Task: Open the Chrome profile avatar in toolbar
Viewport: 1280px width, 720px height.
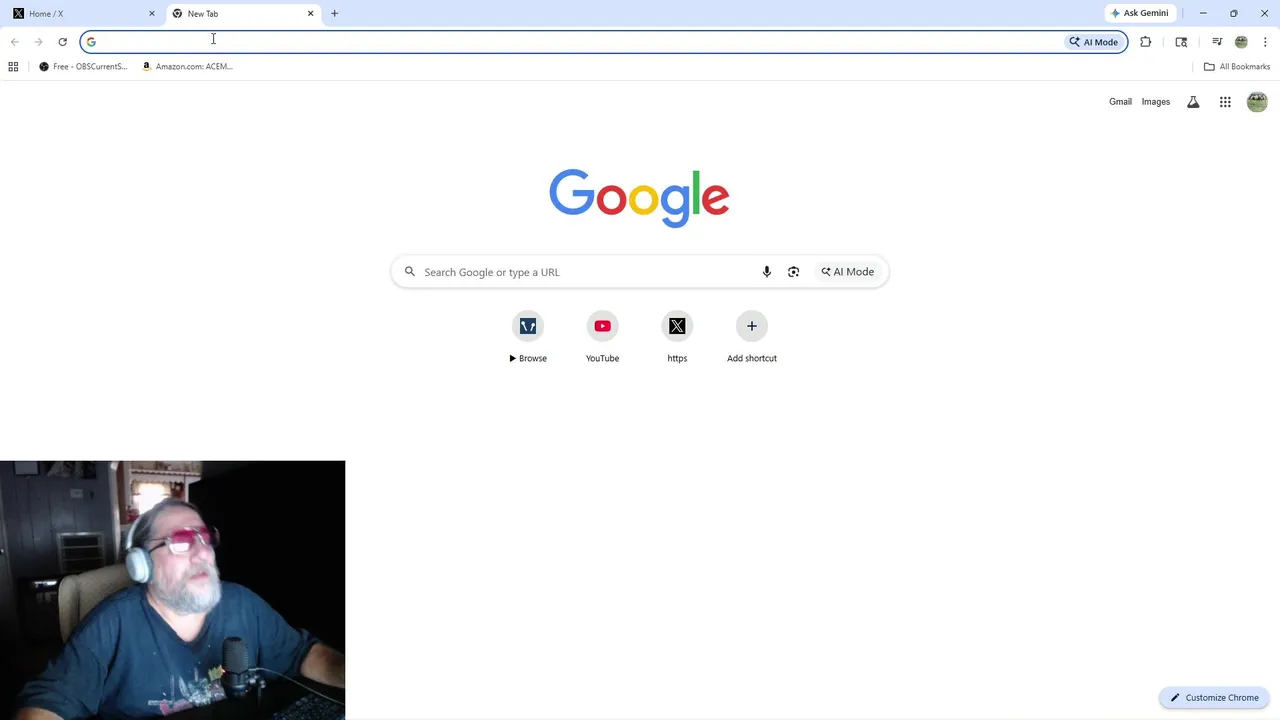Action: tap(1241, 42)
